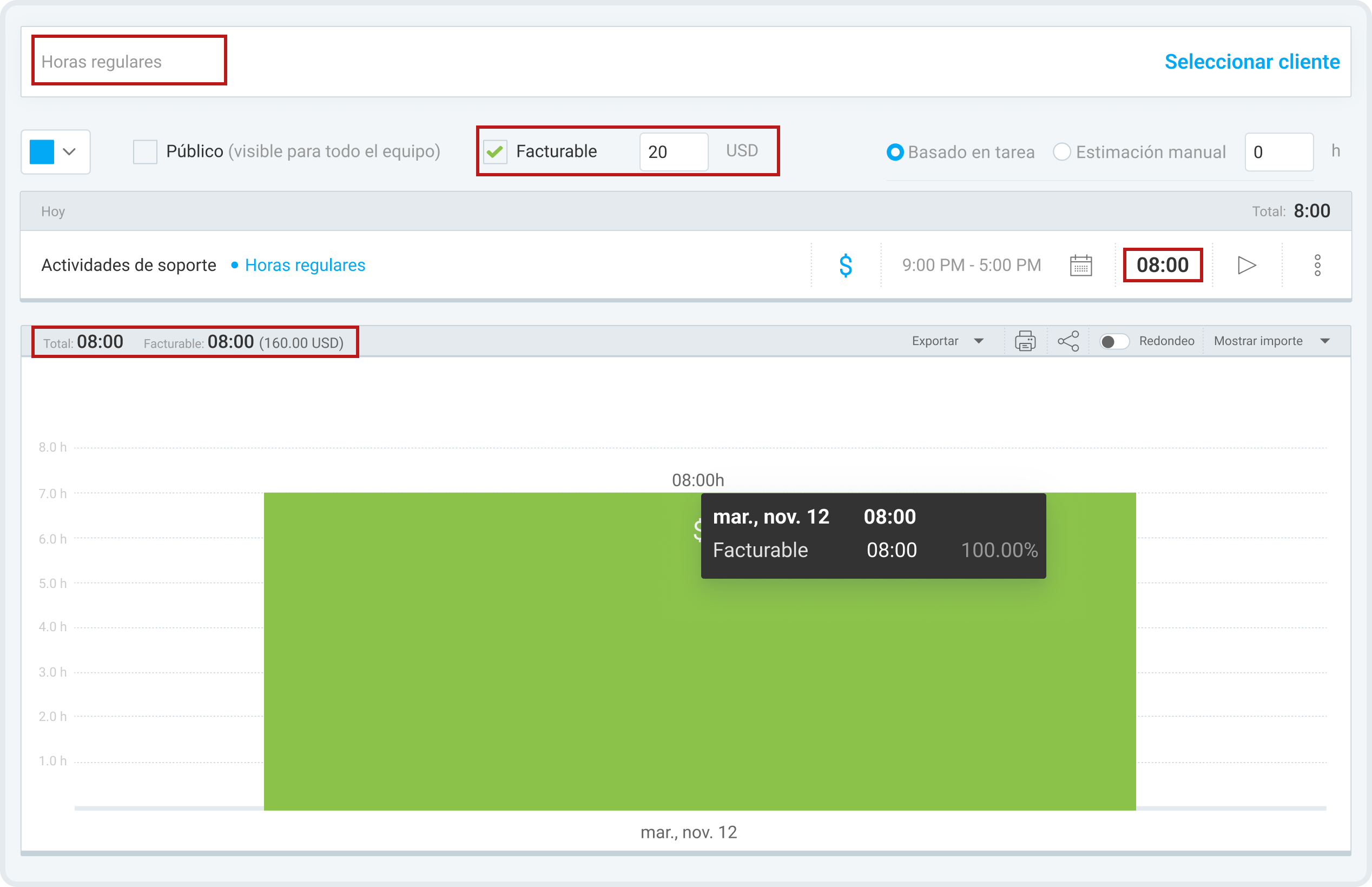The width and height of the screenshot is (1372, 887).
Task: Open the project color picker dropdown
Action: click(x=55, y=152)
